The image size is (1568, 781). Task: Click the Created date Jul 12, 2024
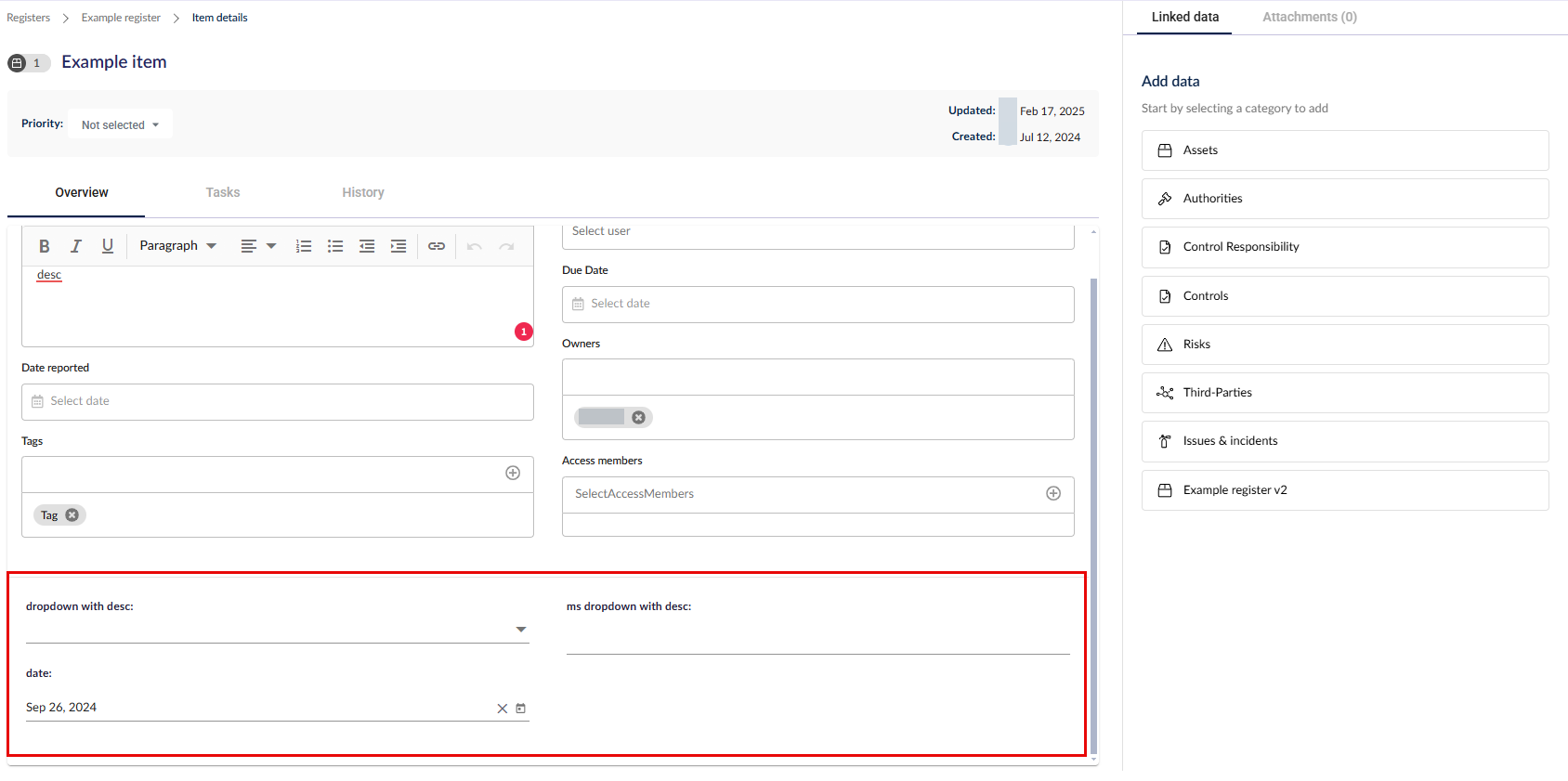[1050, 137]
